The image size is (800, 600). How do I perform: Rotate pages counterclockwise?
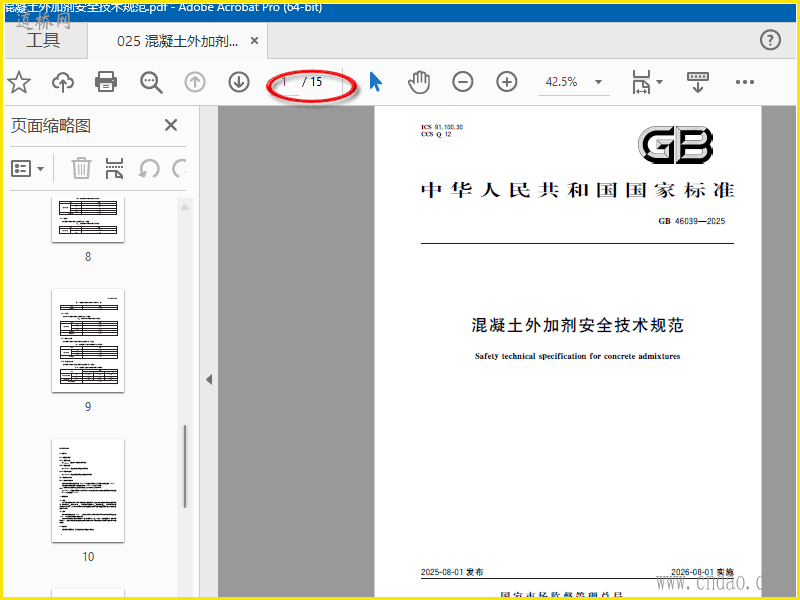[149, 168]
